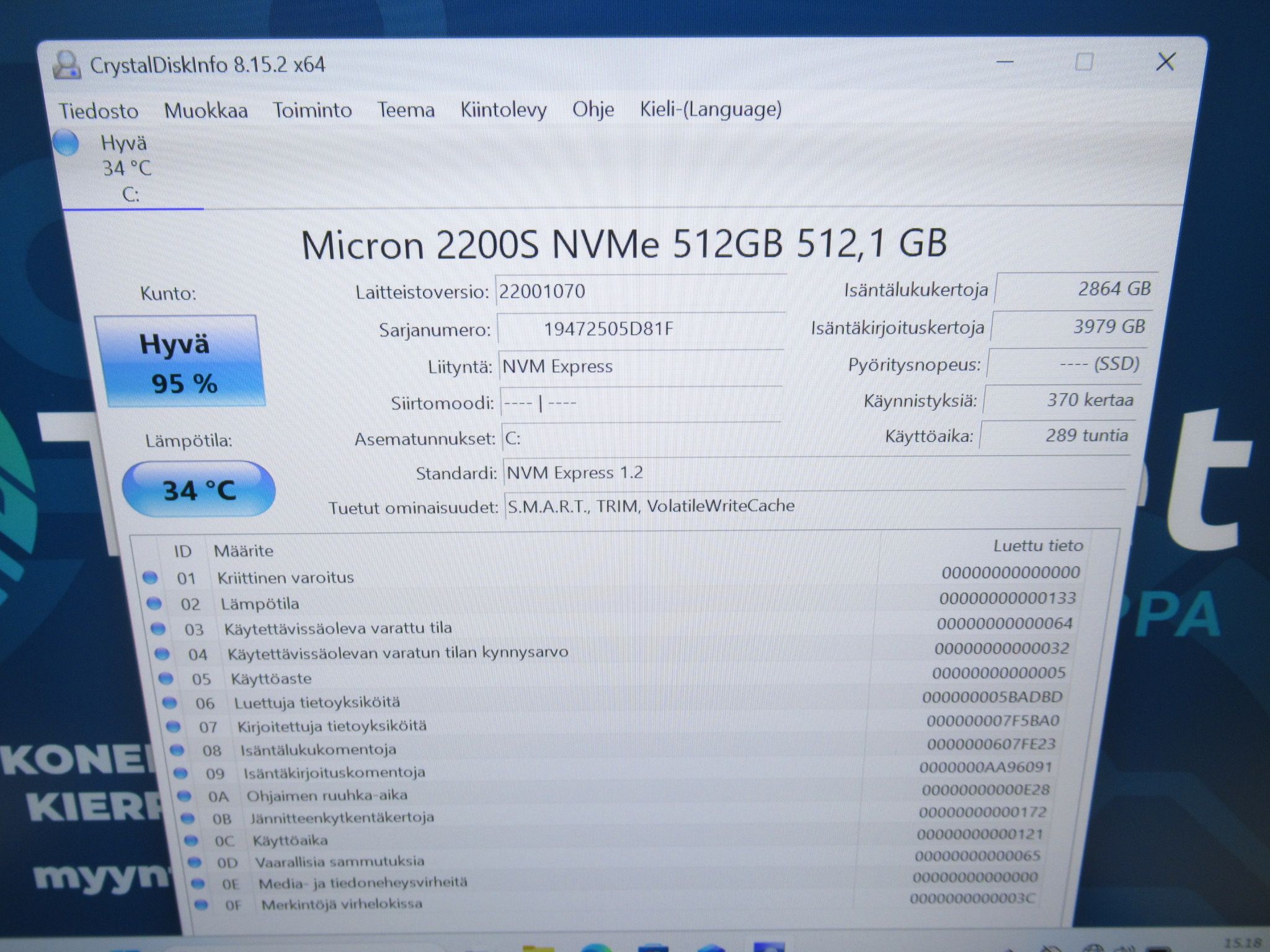This screenshot has width=1270, height=952.
Task: Click the status dot next to Luettuja tietoyksiköitä
Action: coord(169,702)
